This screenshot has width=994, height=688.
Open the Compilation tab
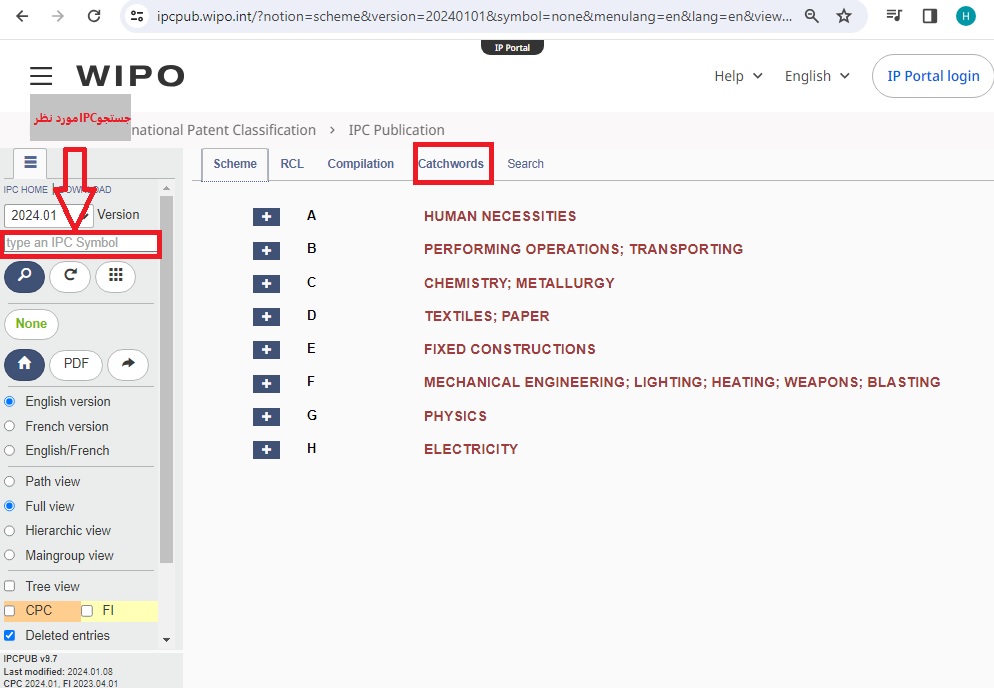[x=360, y=164]
